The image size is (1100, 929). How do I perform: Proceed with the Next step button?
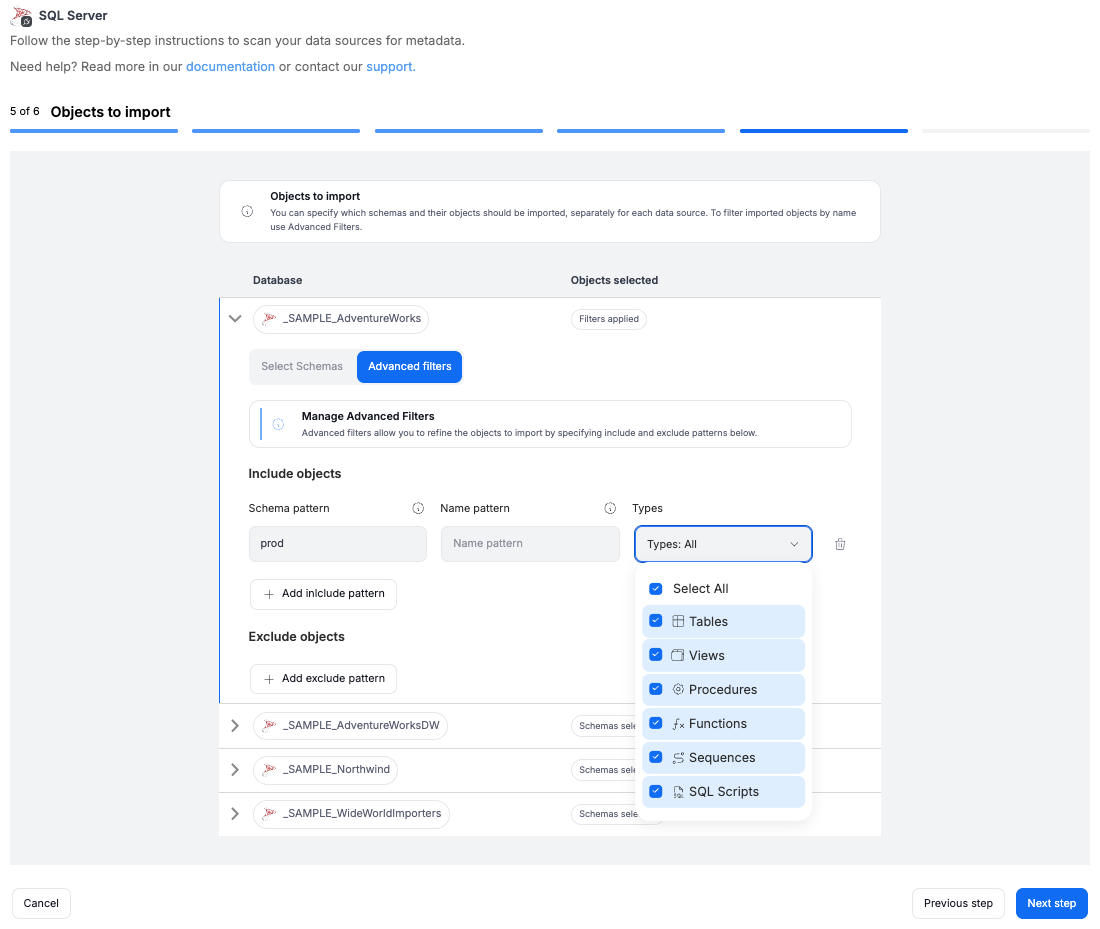tap(1052, 903)
